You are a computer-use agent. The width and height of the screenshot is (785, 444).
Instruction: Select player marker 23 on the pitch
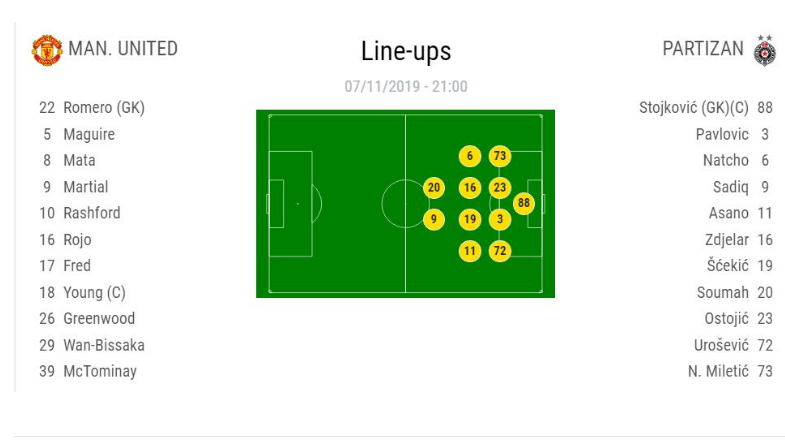point(500,188)
